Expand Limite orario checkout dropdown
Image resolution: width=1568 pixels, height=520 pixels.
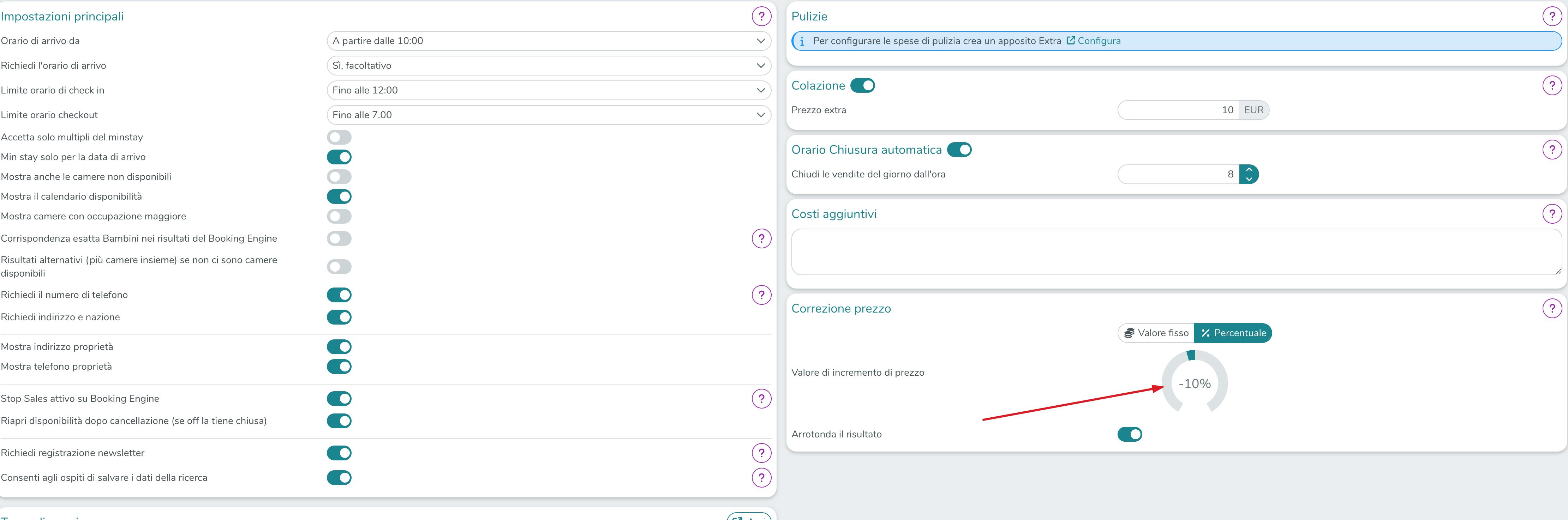549,115
